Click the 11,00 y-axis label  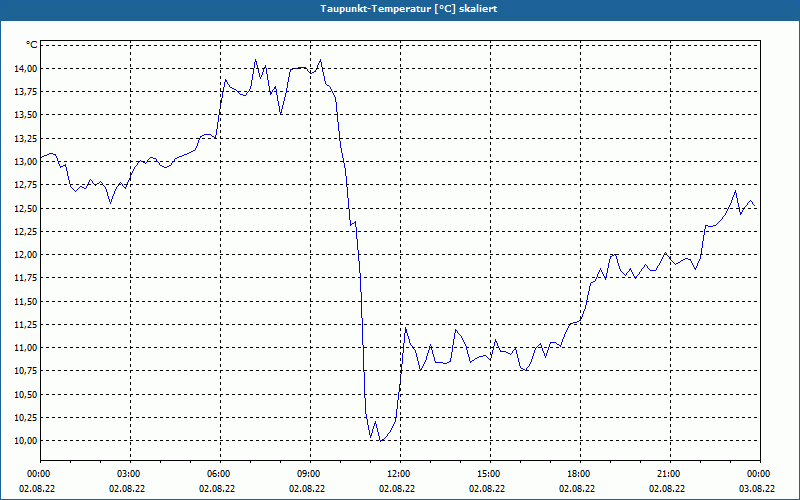[x=26, y=348]
